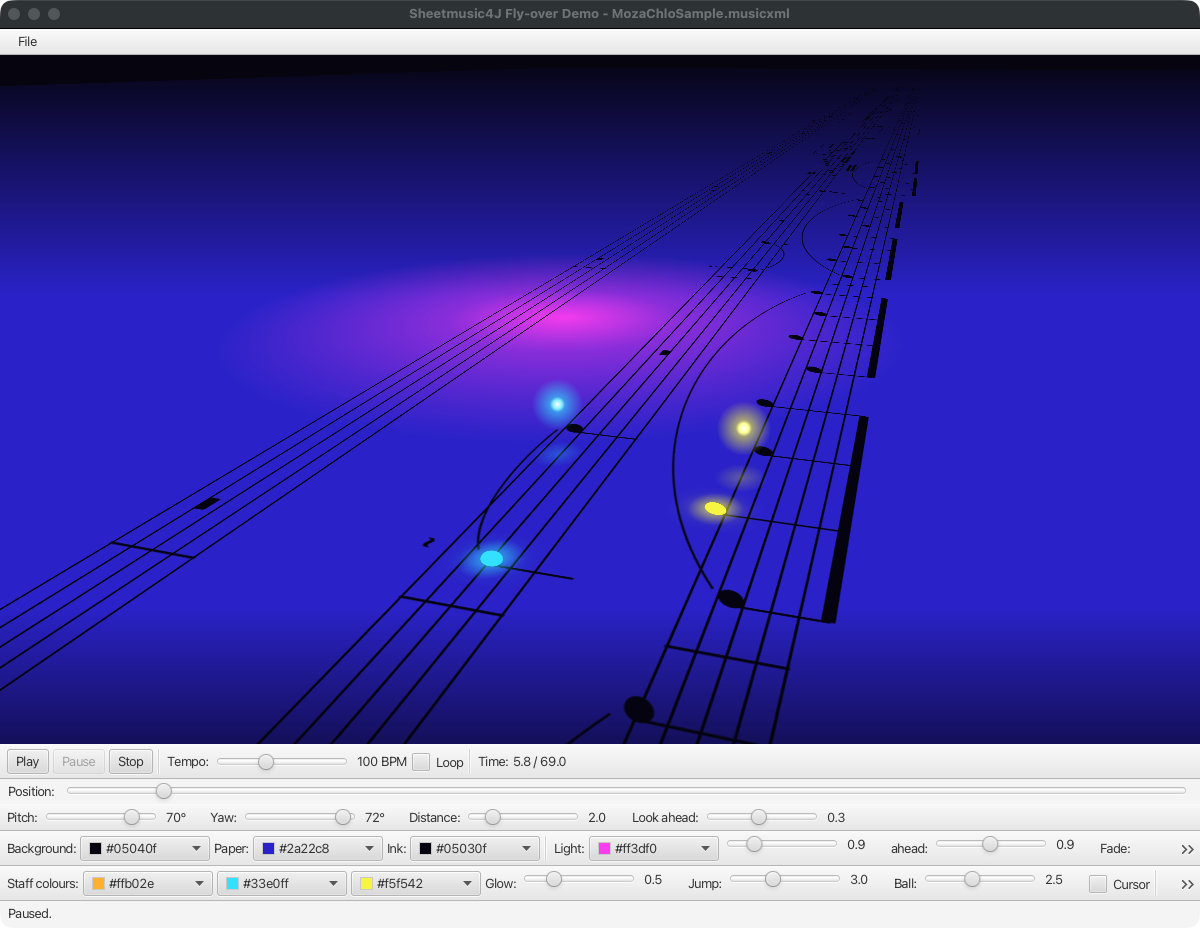Screen dimensions: 1200x928
Task: Click the Distance slider handle
Action: pos(492,817)
